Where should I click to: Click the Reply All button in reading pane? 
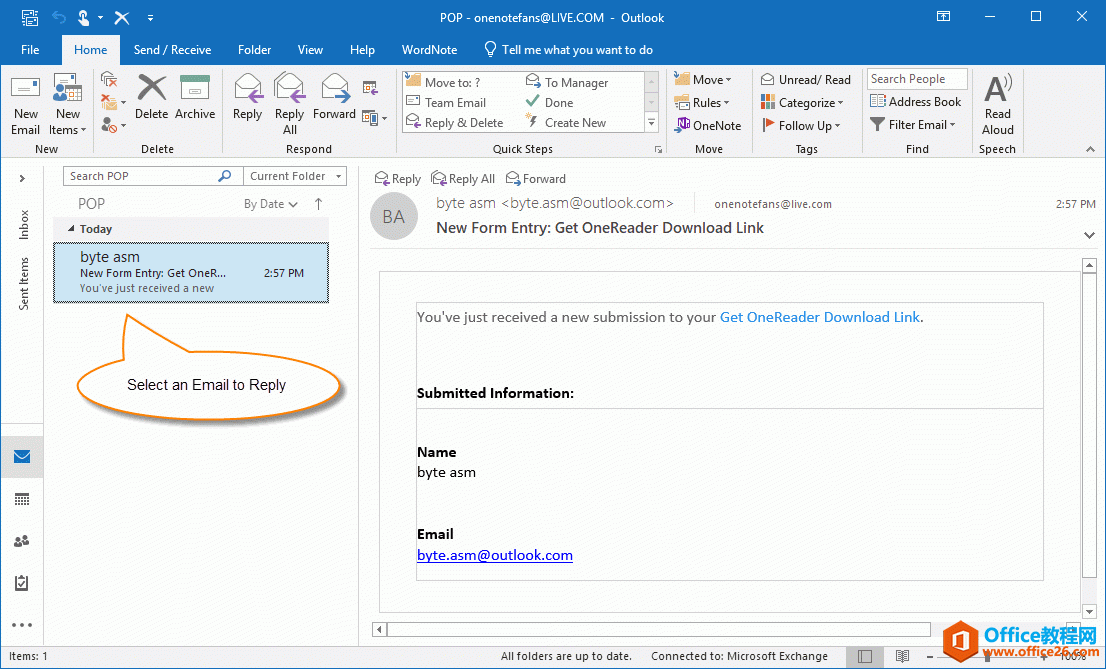[x=463, y=179]
